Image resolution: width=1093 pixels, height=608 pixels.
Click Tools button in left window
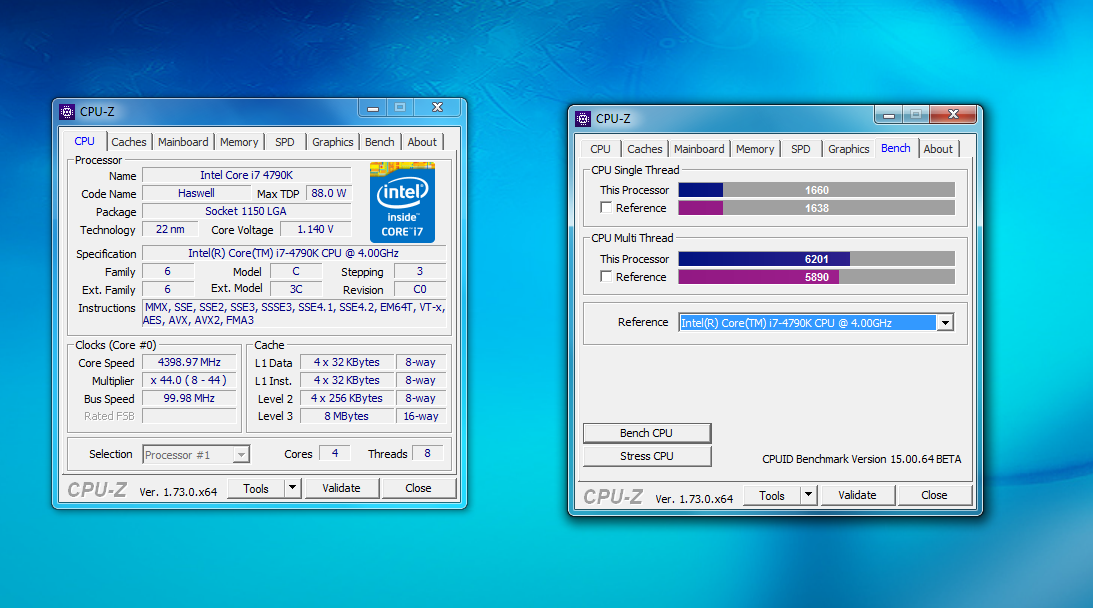click(256, 488)
